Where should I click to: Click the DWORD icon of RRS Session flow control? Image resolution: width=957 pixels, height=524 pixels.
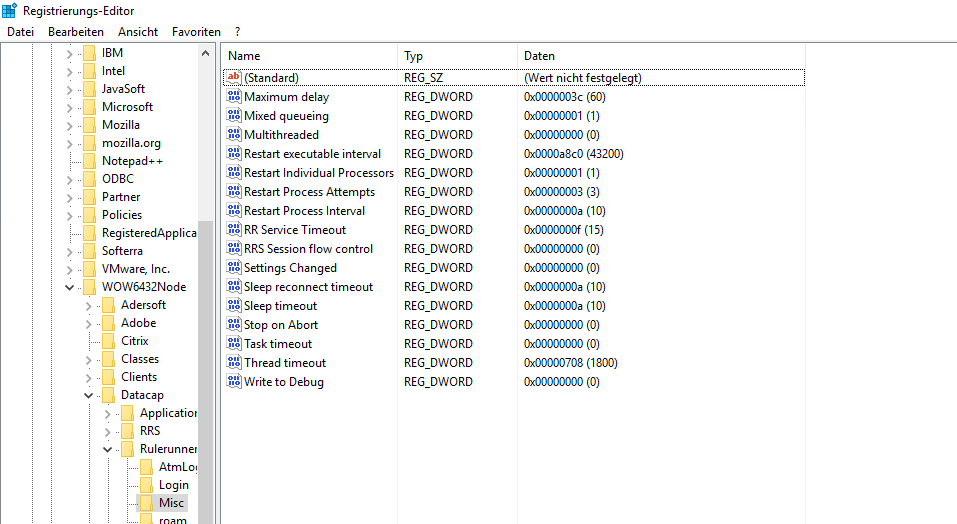point(233,248)
